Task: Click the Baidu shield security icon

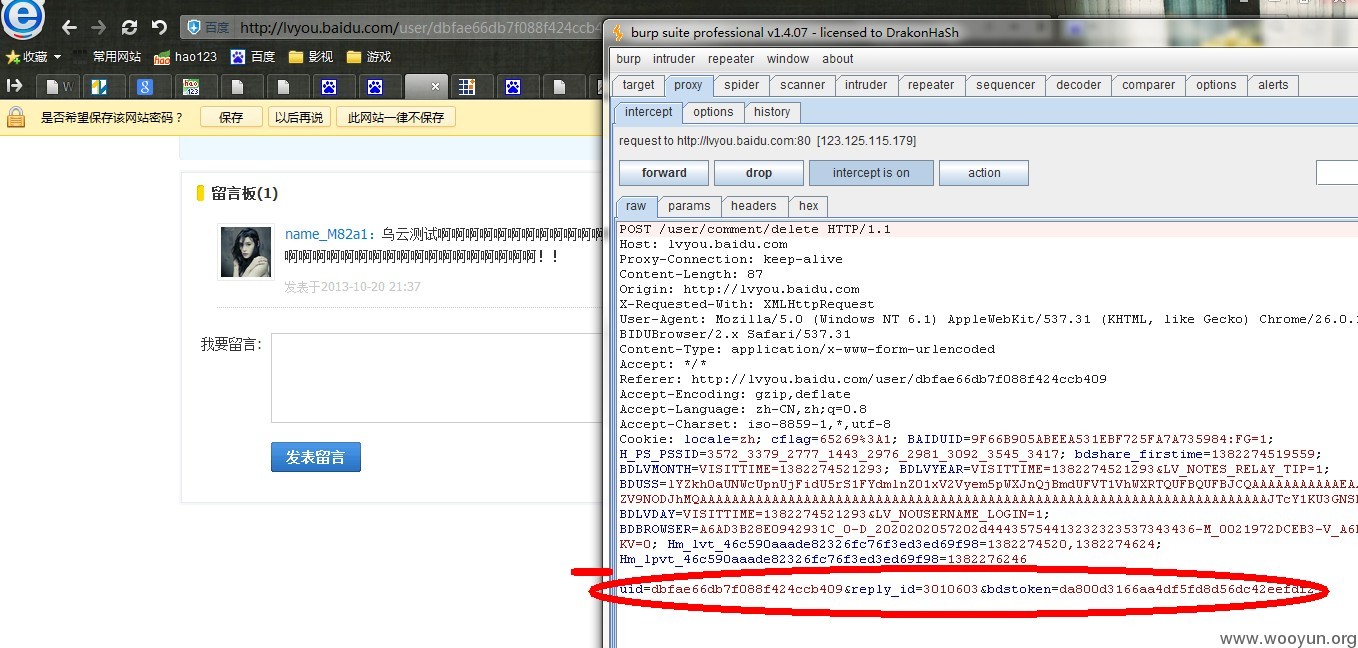Action: click(194, 28)
